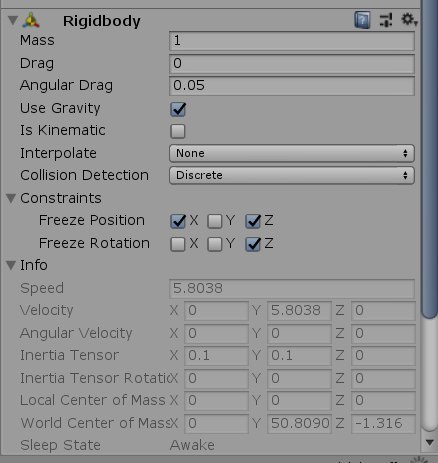The height and width of the screenshot is (463, 438).
Task: Click the Interpolate label
Action: pyautogui.click(x=58, y=154)
